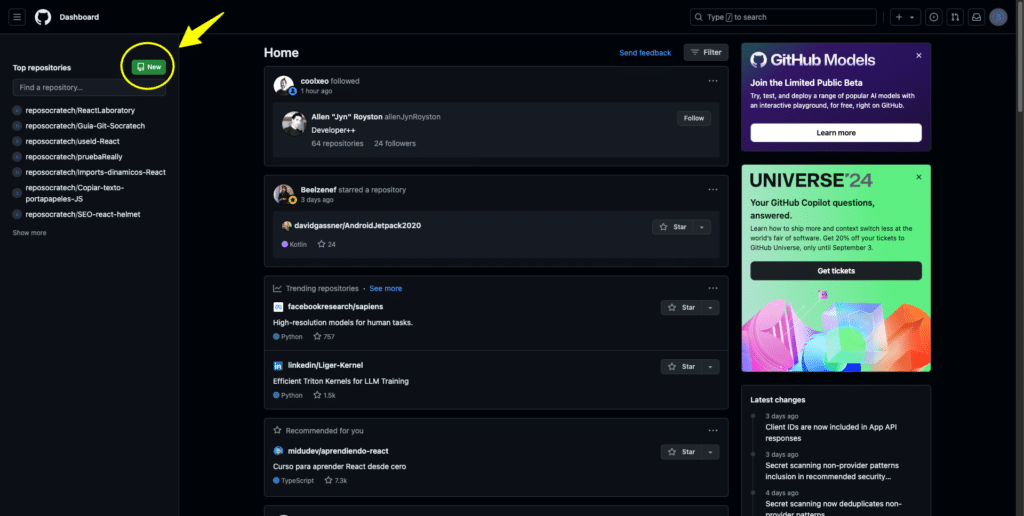Star facebookresearch/sapiens
The image size is (1024, 516).
click(x=681, y=308)
